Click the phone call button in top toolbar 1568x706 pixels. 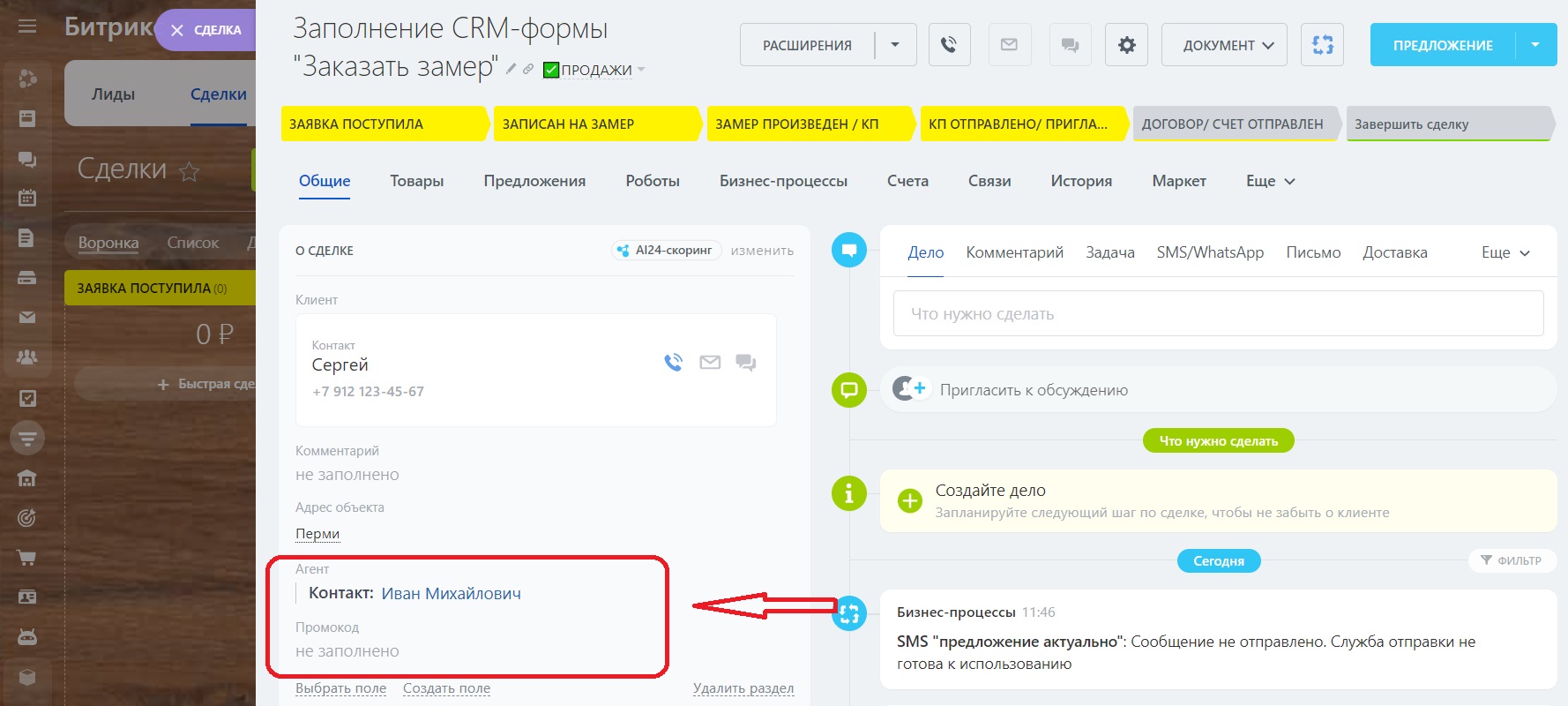click(949, 45)
